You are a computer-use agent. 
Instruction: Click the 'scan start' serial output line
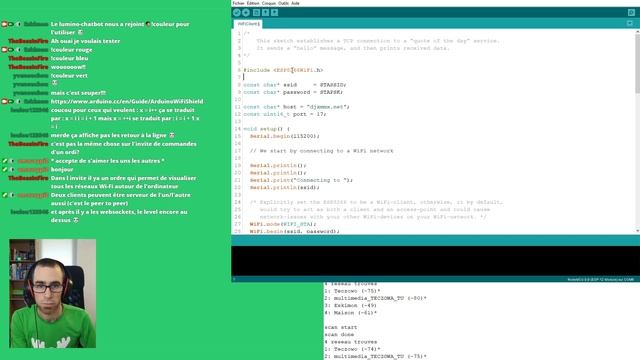[x=341, y=327]
